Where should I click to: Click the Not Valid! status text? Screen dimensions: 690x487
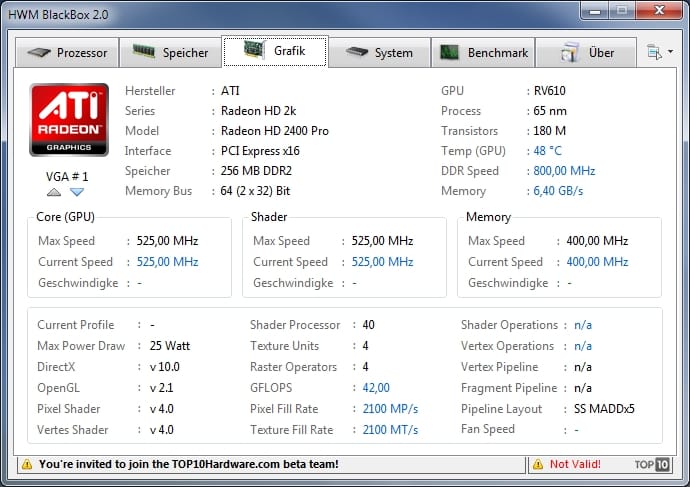pos(575,464)
